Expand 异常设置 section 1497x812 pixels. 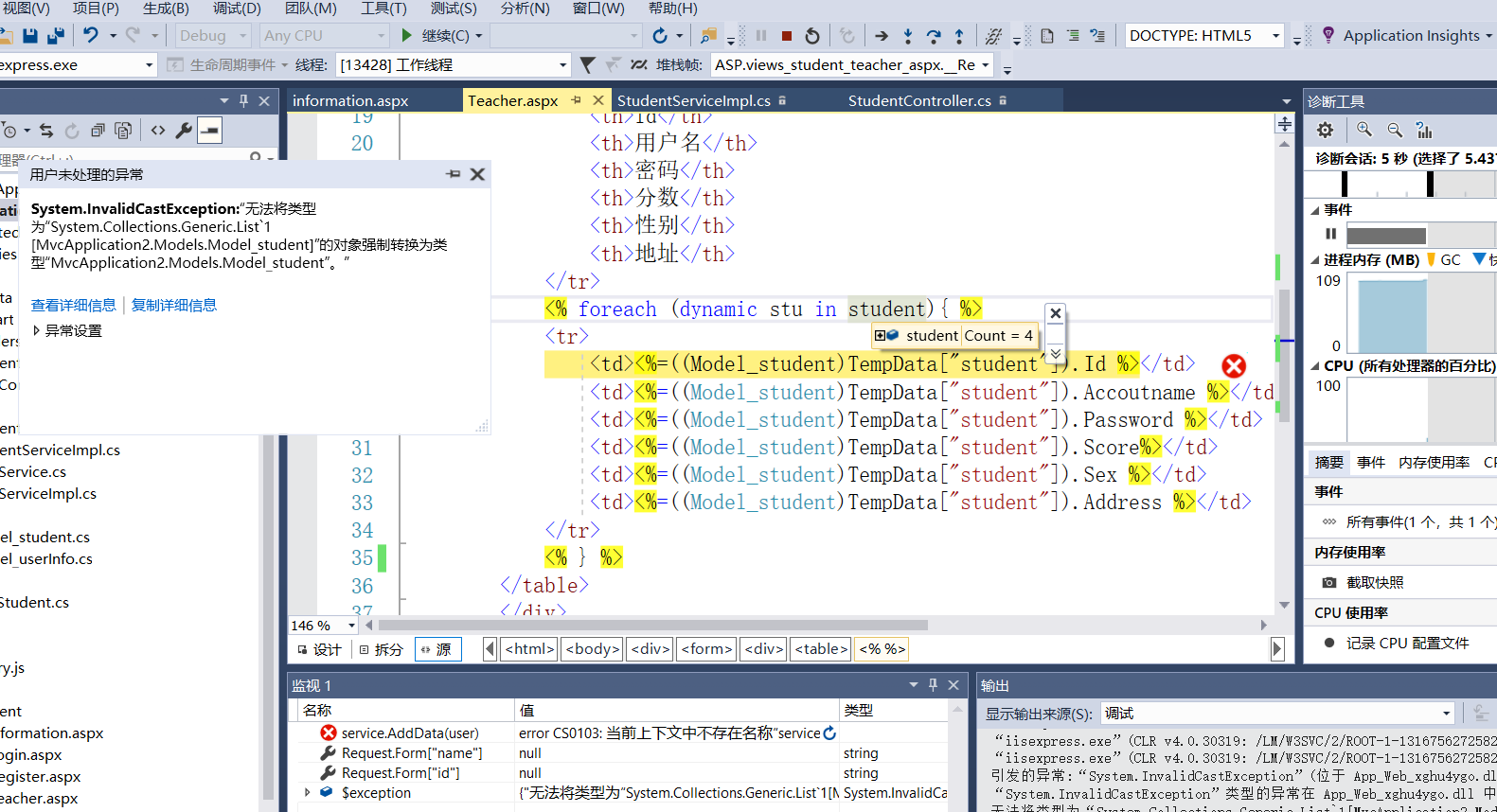[36, 330]
